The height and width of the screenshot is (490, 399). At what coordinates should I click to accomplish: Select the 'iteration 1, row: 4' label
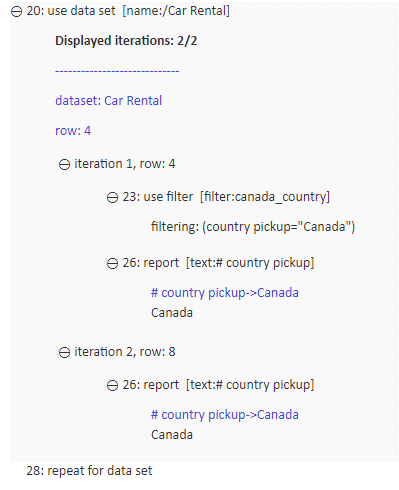point(125,164)
